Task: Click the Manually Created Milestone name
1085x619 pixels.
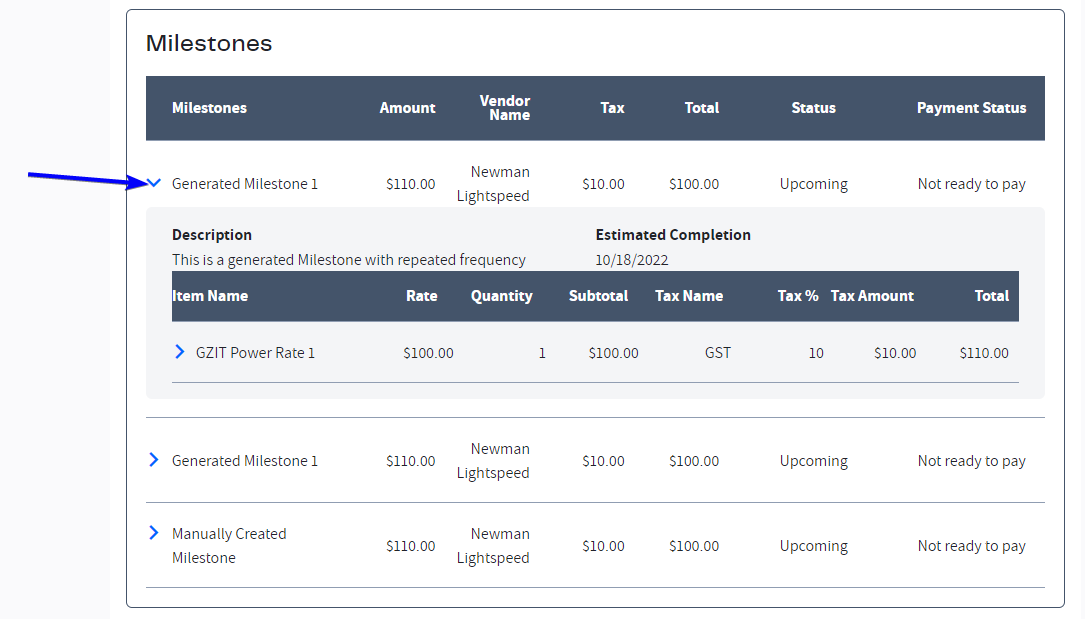Action: (229, 546)
